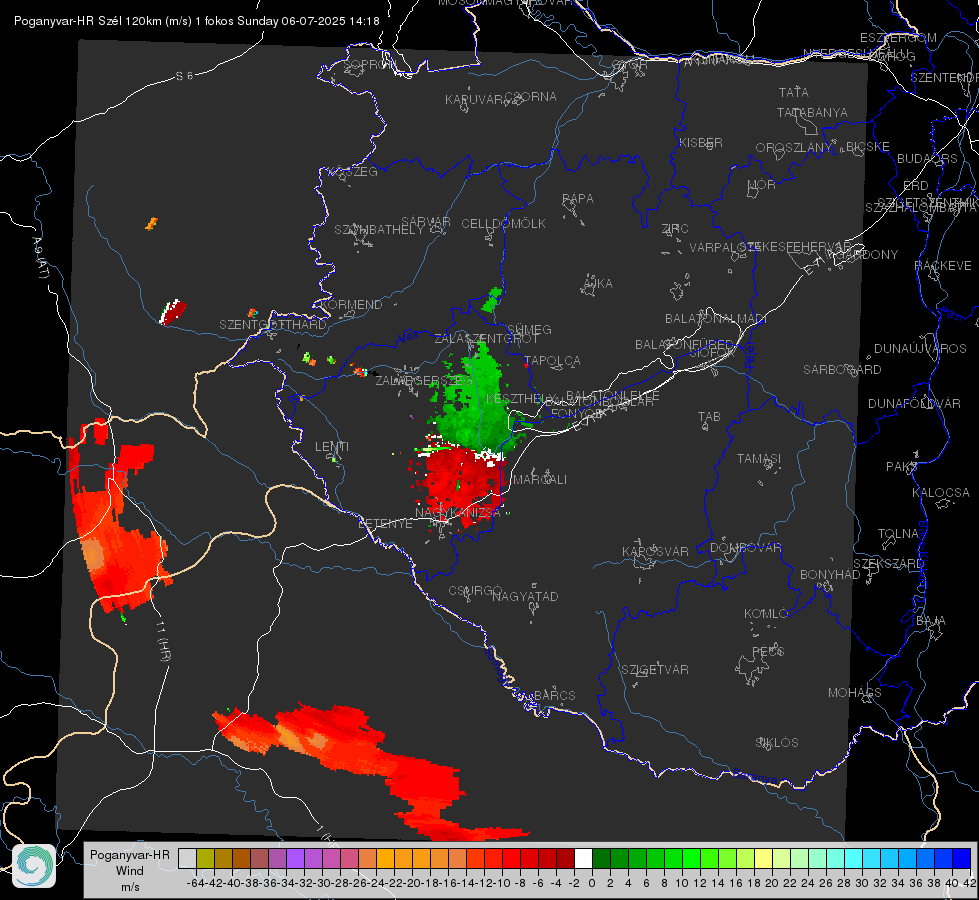Image resolution: width=979 pixels, height=900 pixels.
Task: Click the CELLDÖMÖLK label
Action: point(503,224)
